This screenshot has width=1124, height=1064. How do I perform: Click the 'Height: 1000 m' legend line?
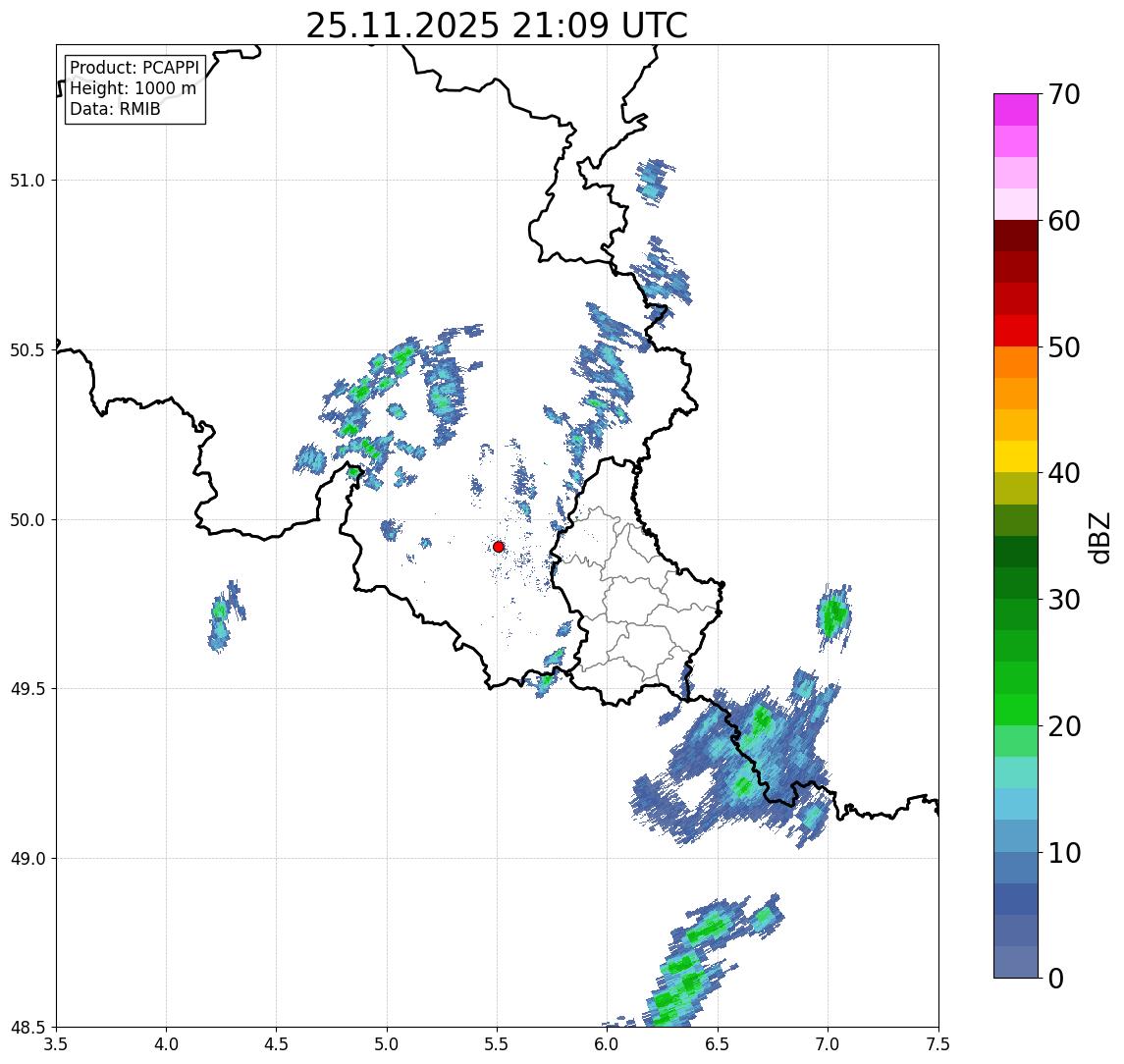coord(133,88)
